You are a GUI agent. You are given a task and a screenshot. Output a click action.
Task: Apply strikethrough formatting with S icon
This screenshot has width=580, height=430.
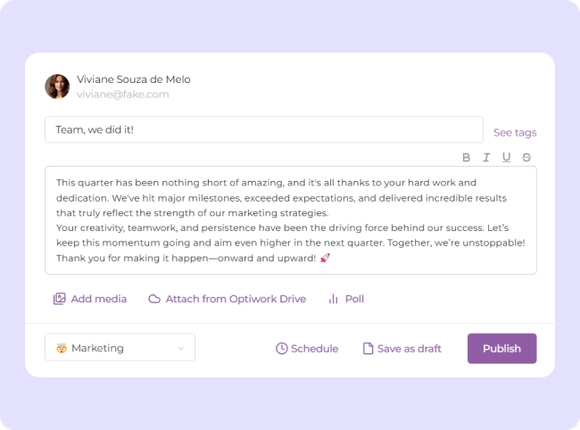(x=526, y=158)
